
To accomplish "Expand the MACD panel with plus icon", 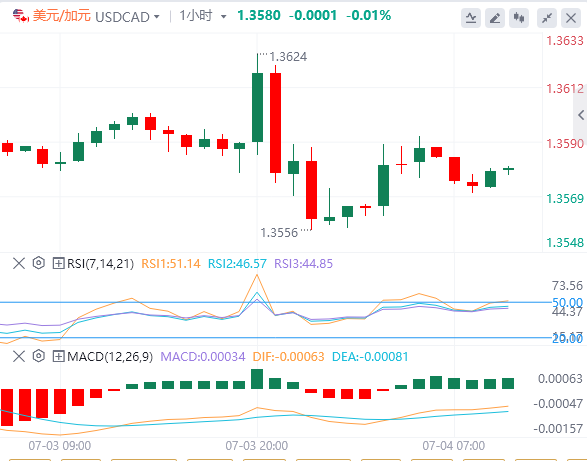I will pyautogui.click(x=58, y=356).
